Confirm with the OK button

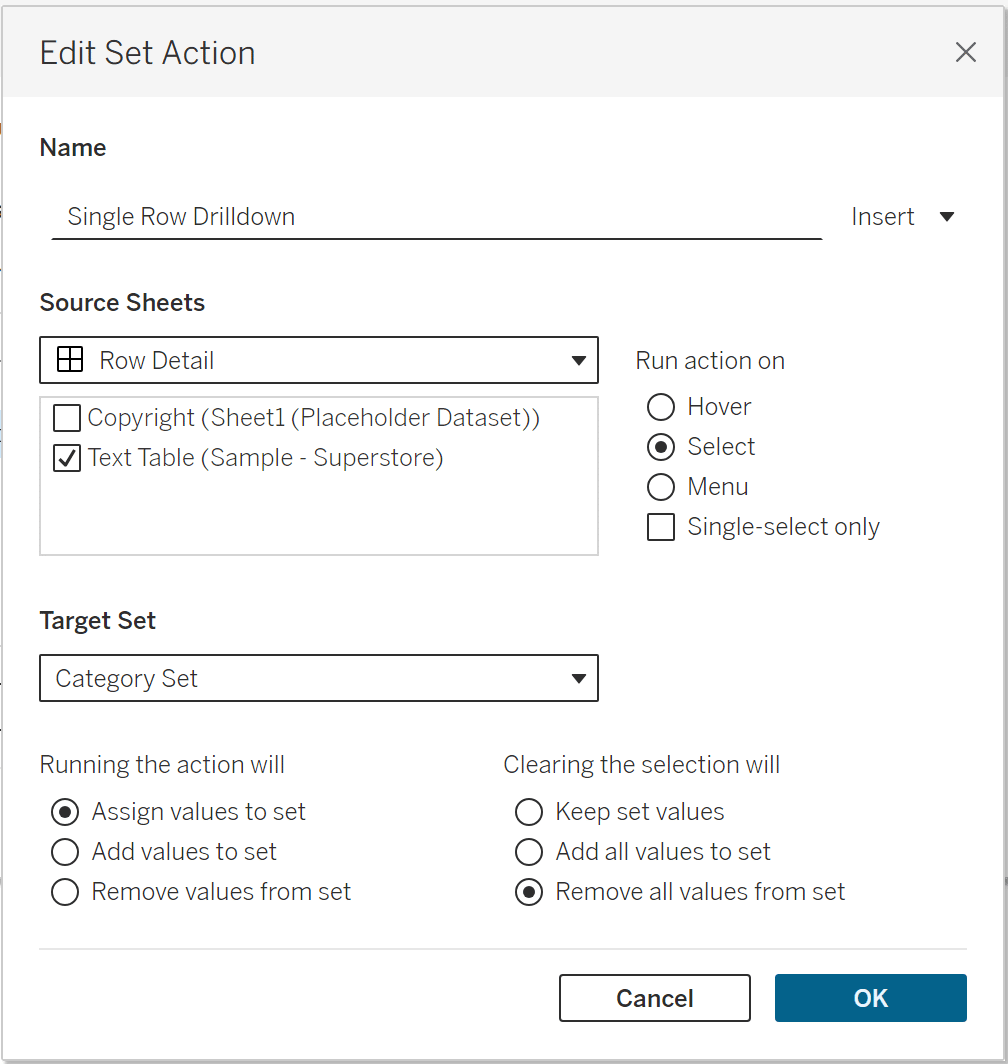click(870, 998)
